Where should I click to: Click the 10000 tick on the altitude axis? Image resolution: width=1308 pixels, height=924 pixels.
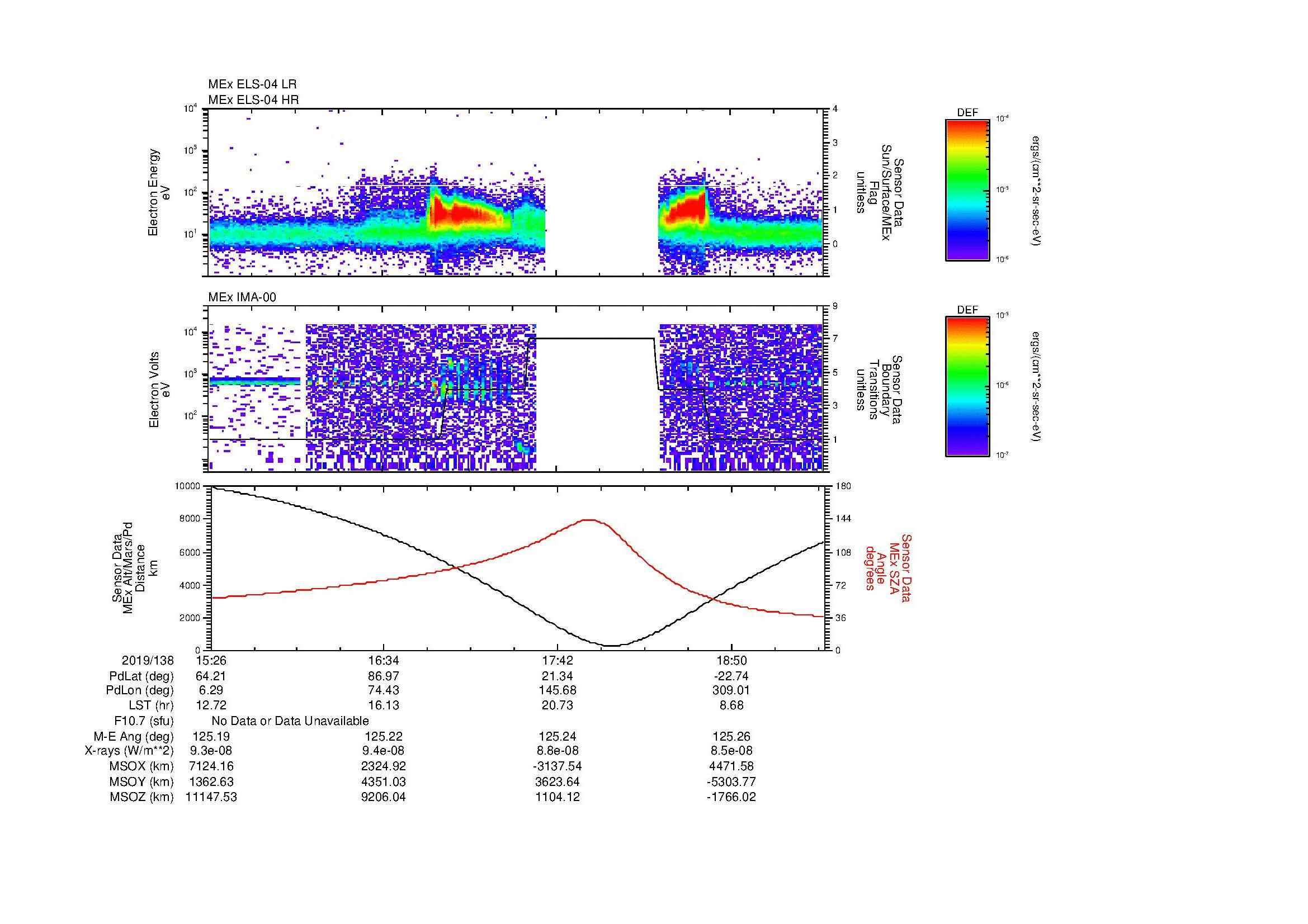point(187,486)
